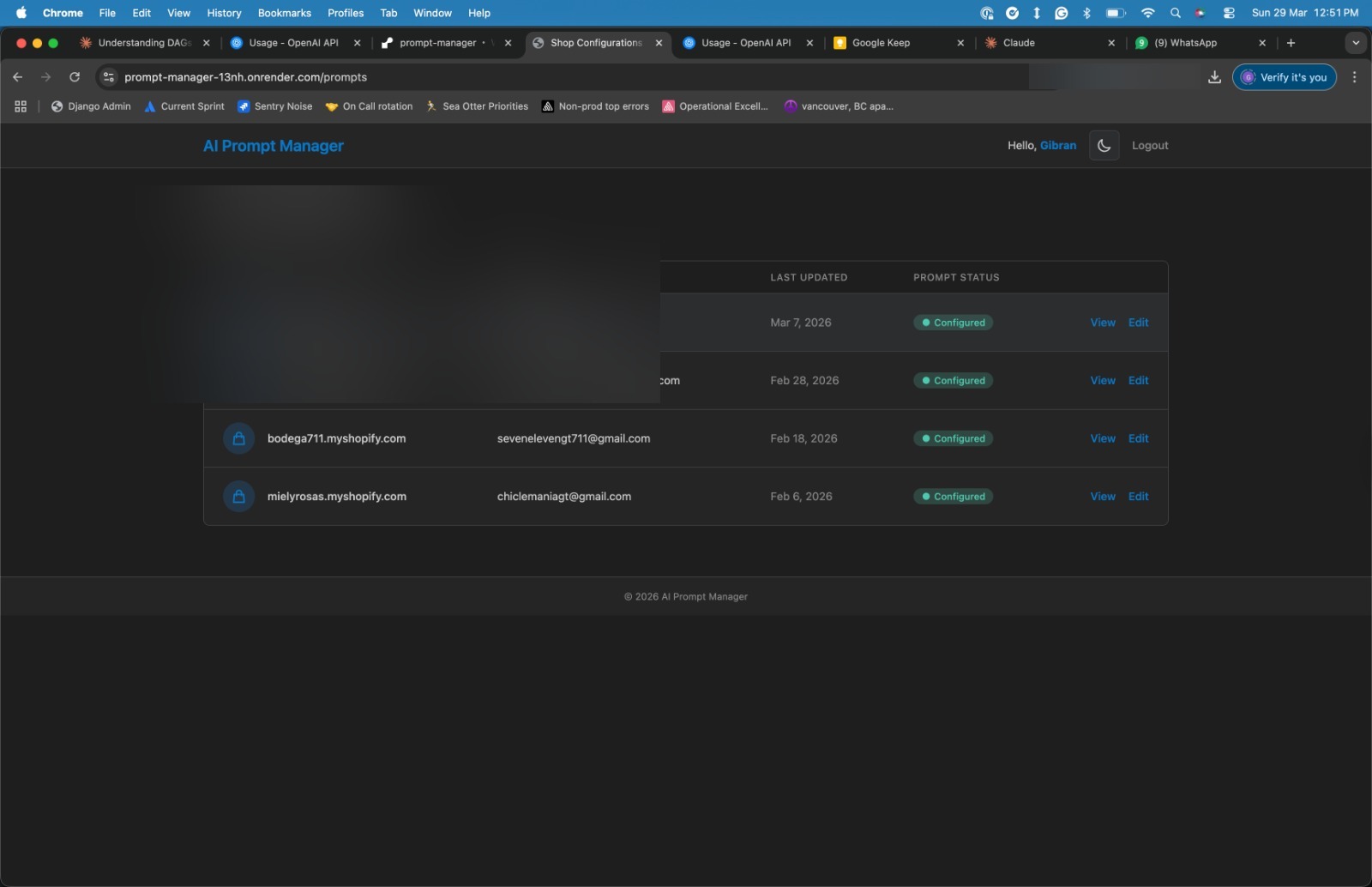Expand the prompt-manager tab dropdown arrow
The image size is (1372, 887).
click(490, 43)
